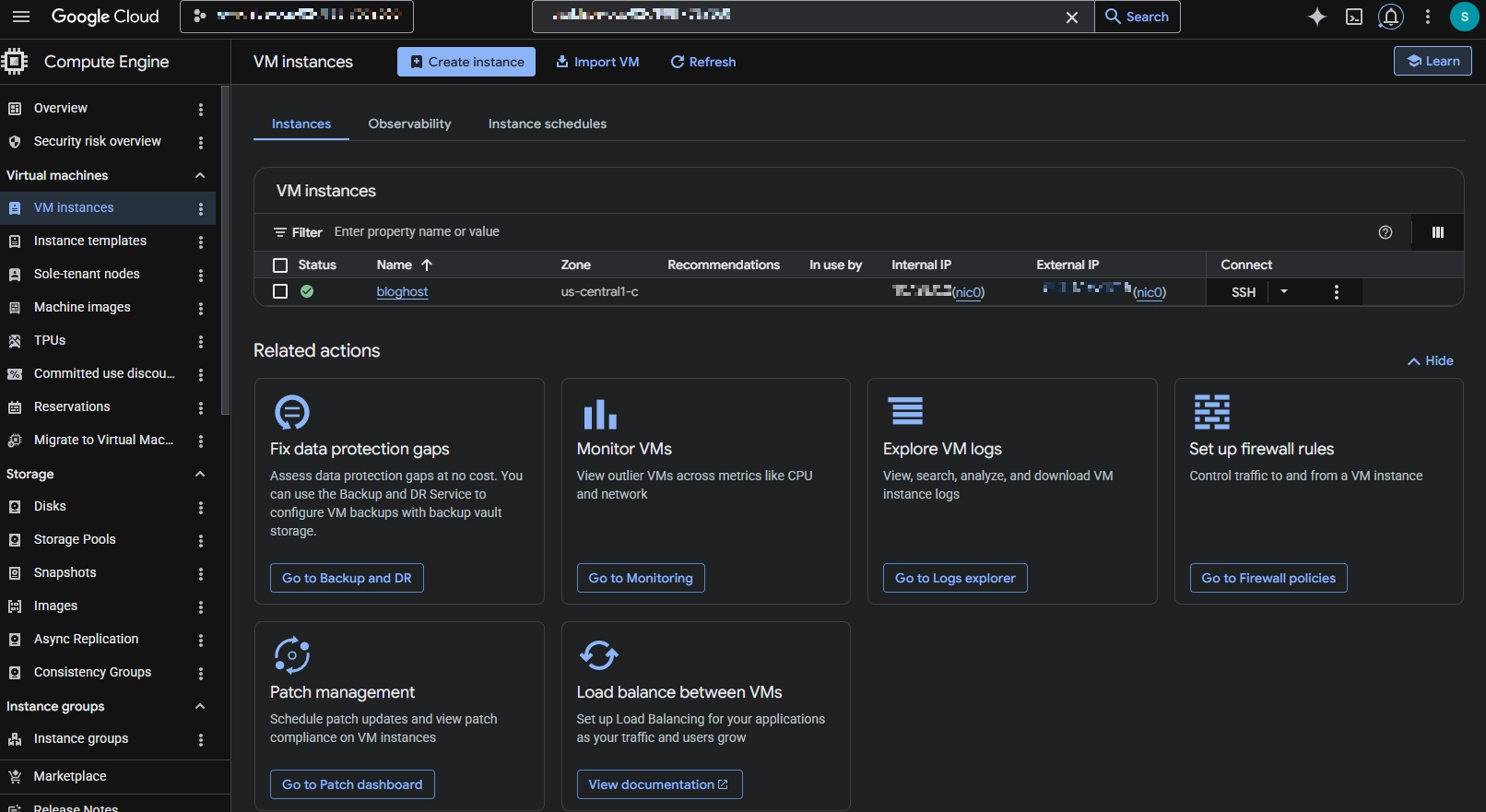Open the Gemini AI assistant sparkle icon
This screenshot has height=812, width=1486.
1317,17
